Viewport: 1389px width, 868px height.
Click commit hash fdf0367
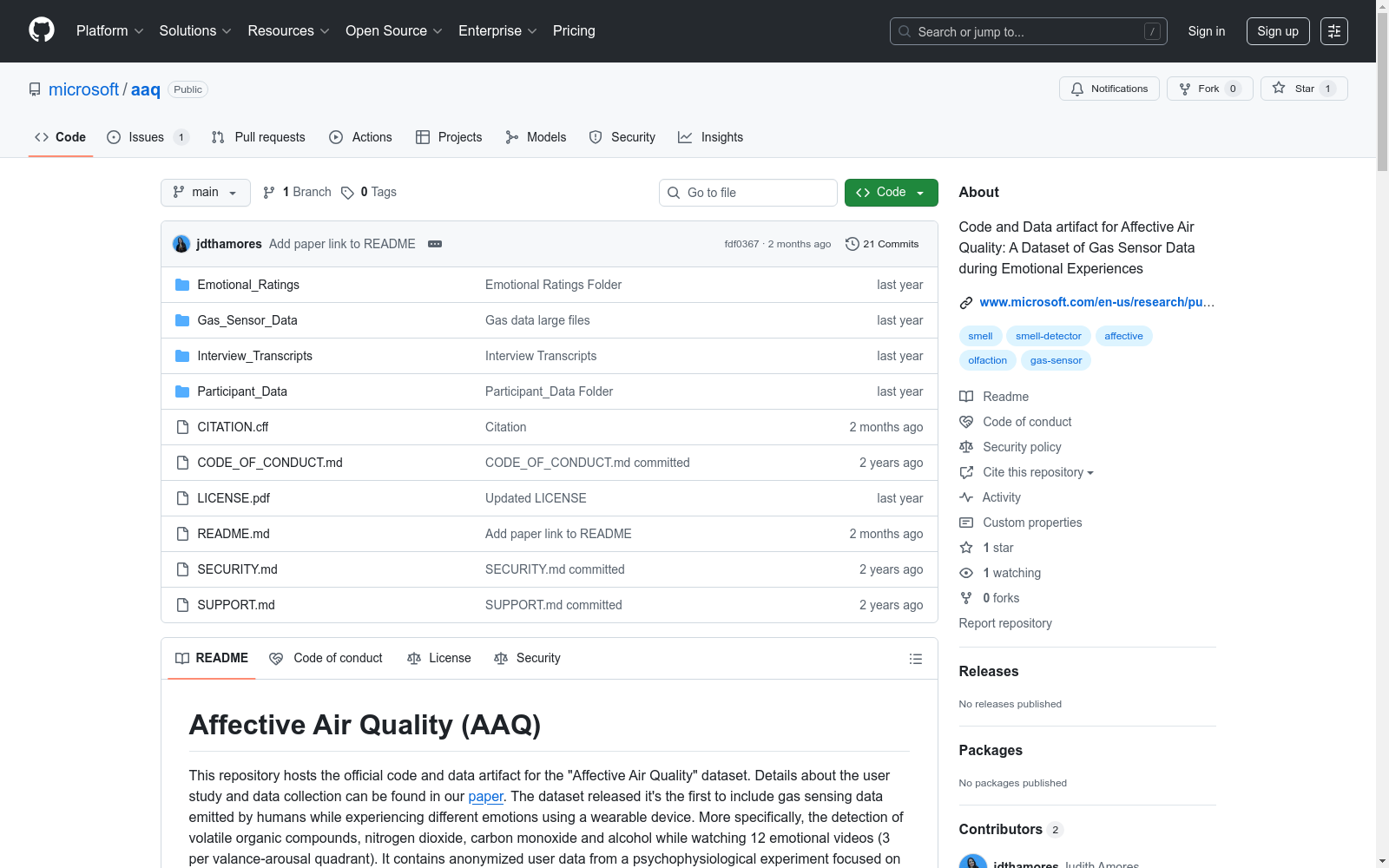coord(741,244)
